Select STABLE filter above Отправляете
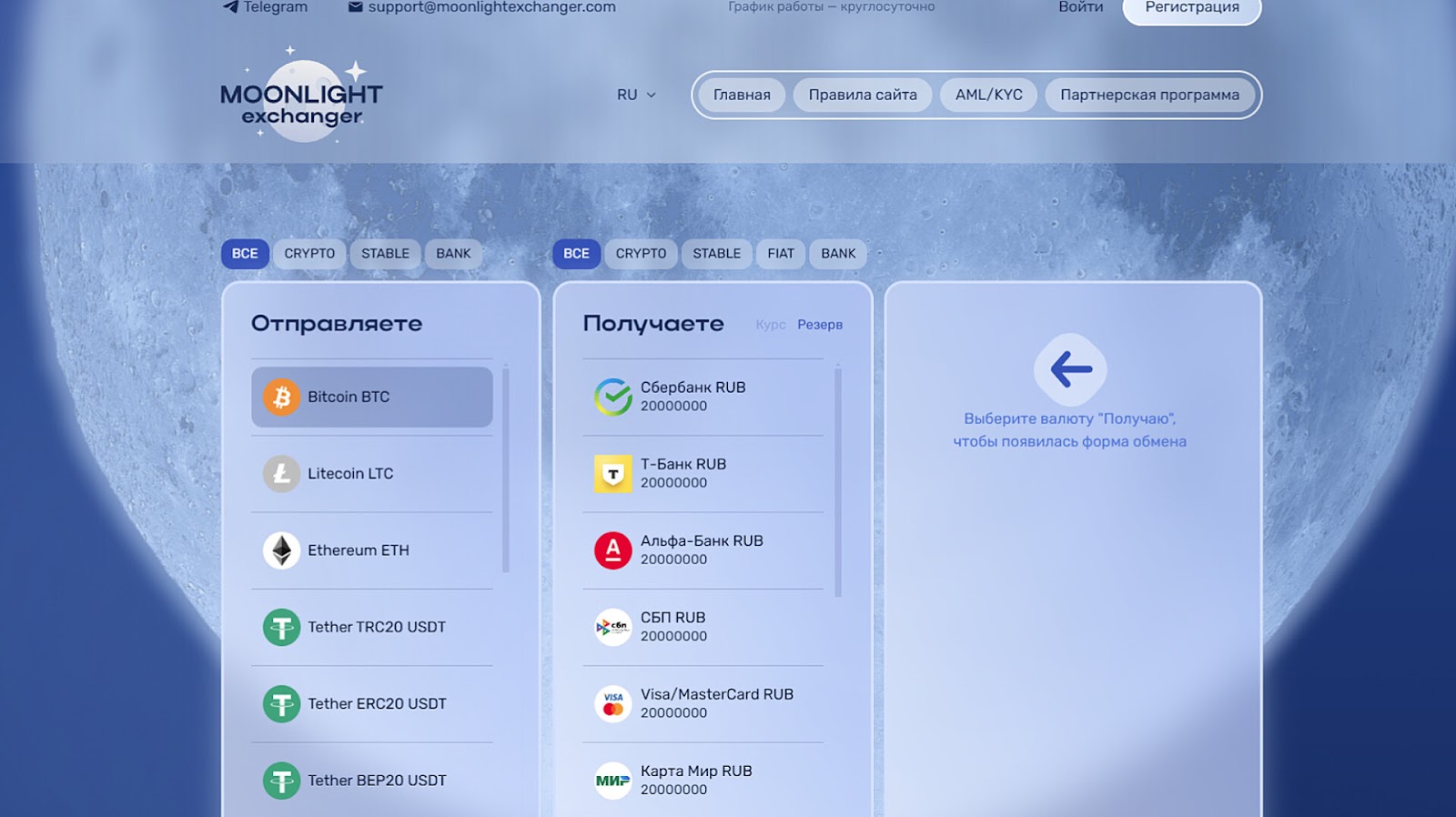This screenshot has height=817, width=1456. click(x=385, y=253)
